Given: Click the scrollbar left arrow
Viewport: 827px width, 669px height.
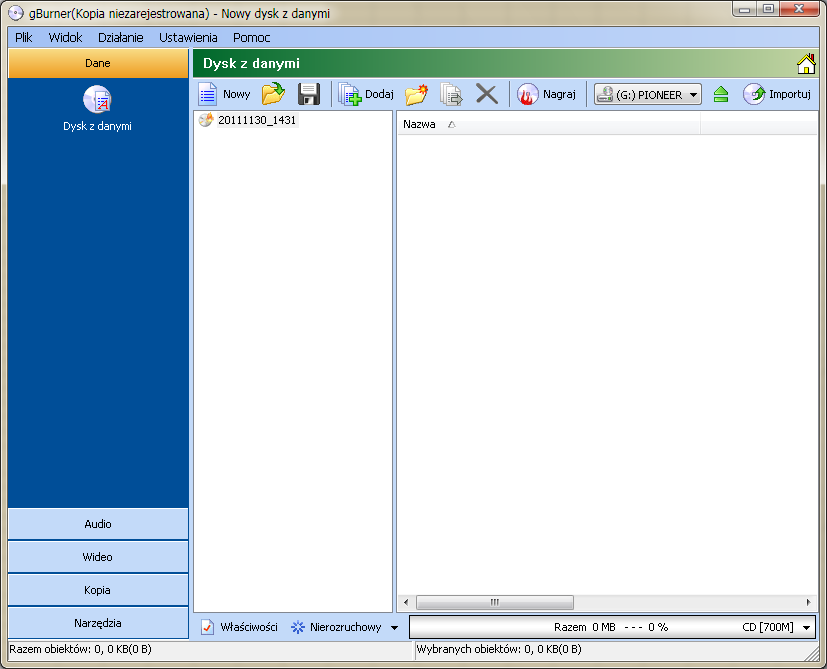Looking at the screenshot, I should [406, 602].
